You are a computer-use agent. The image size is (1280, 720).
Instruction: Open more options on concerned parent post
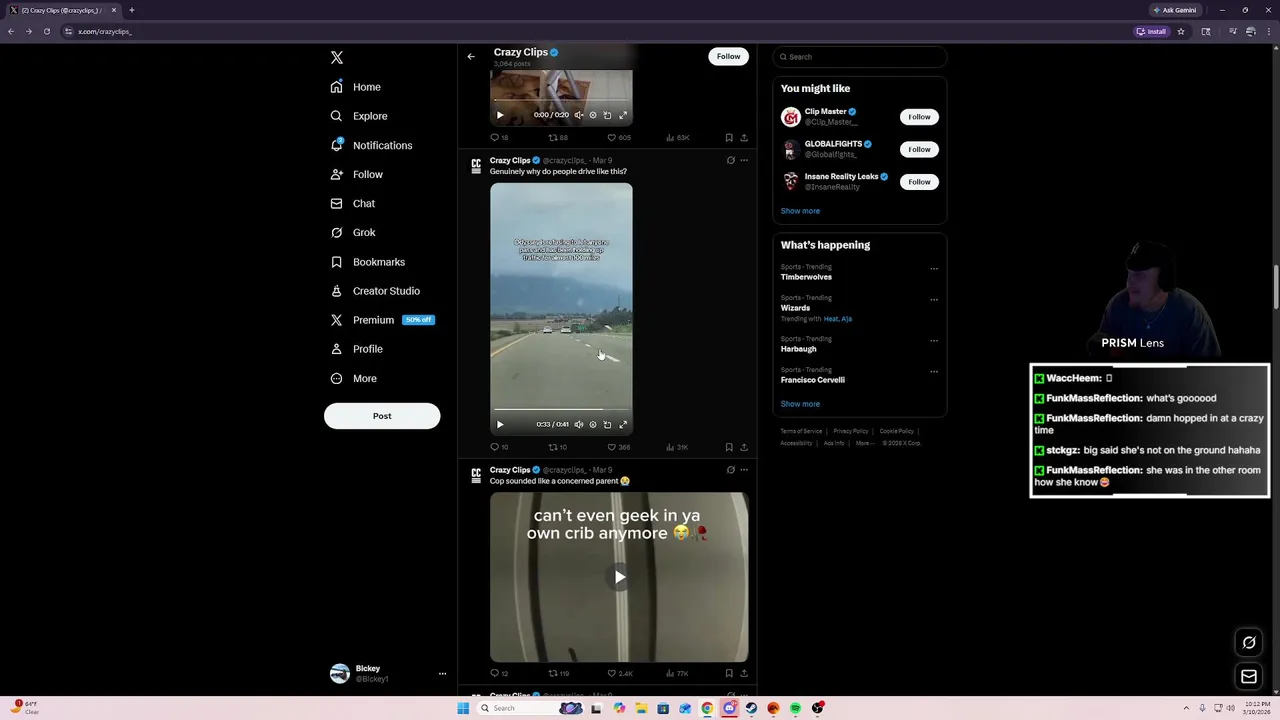coord(744,470)
